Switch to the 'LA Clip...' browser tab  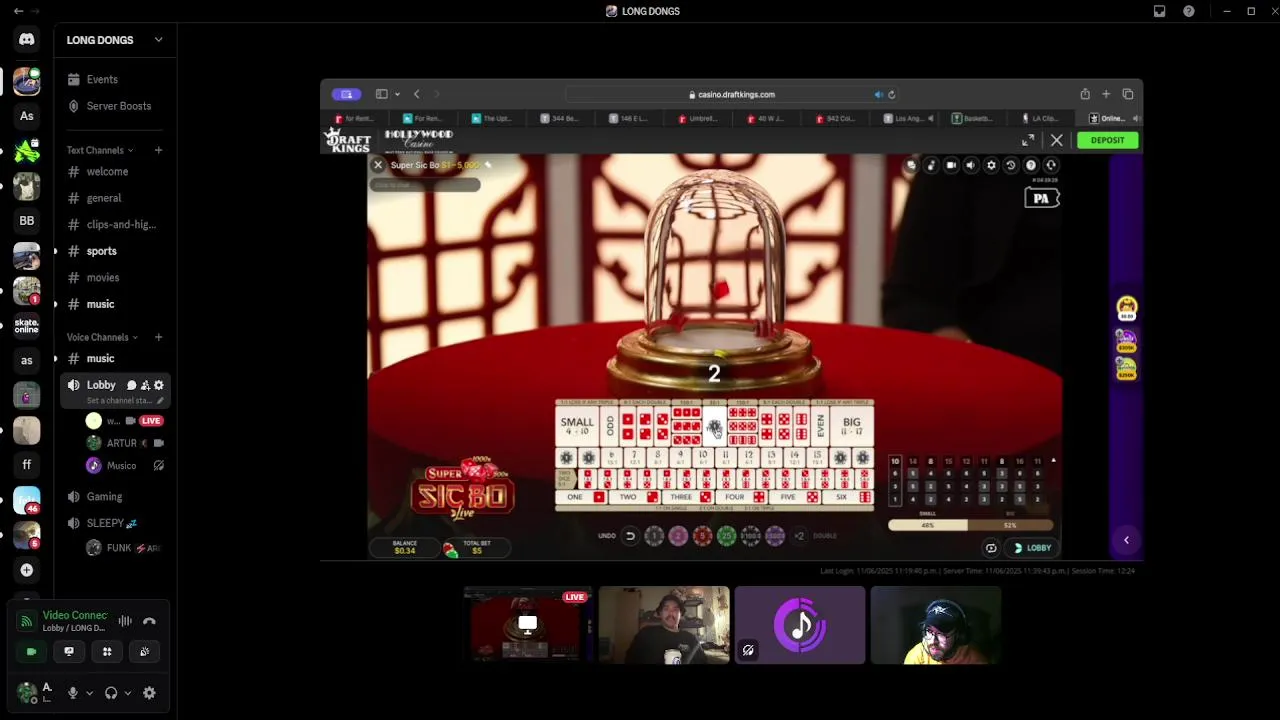tap(1040, 118)
